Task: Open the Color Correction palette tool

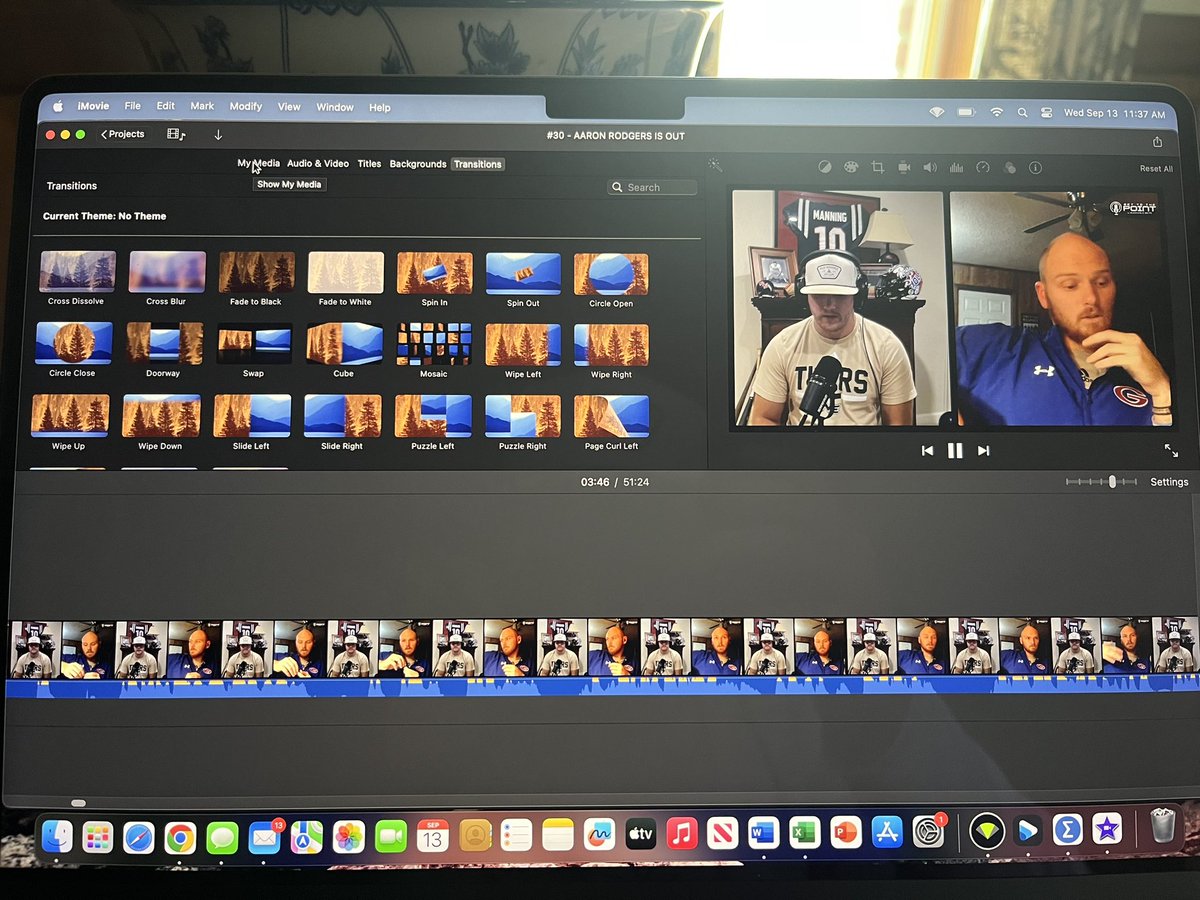Action: (x=851, y=168)
